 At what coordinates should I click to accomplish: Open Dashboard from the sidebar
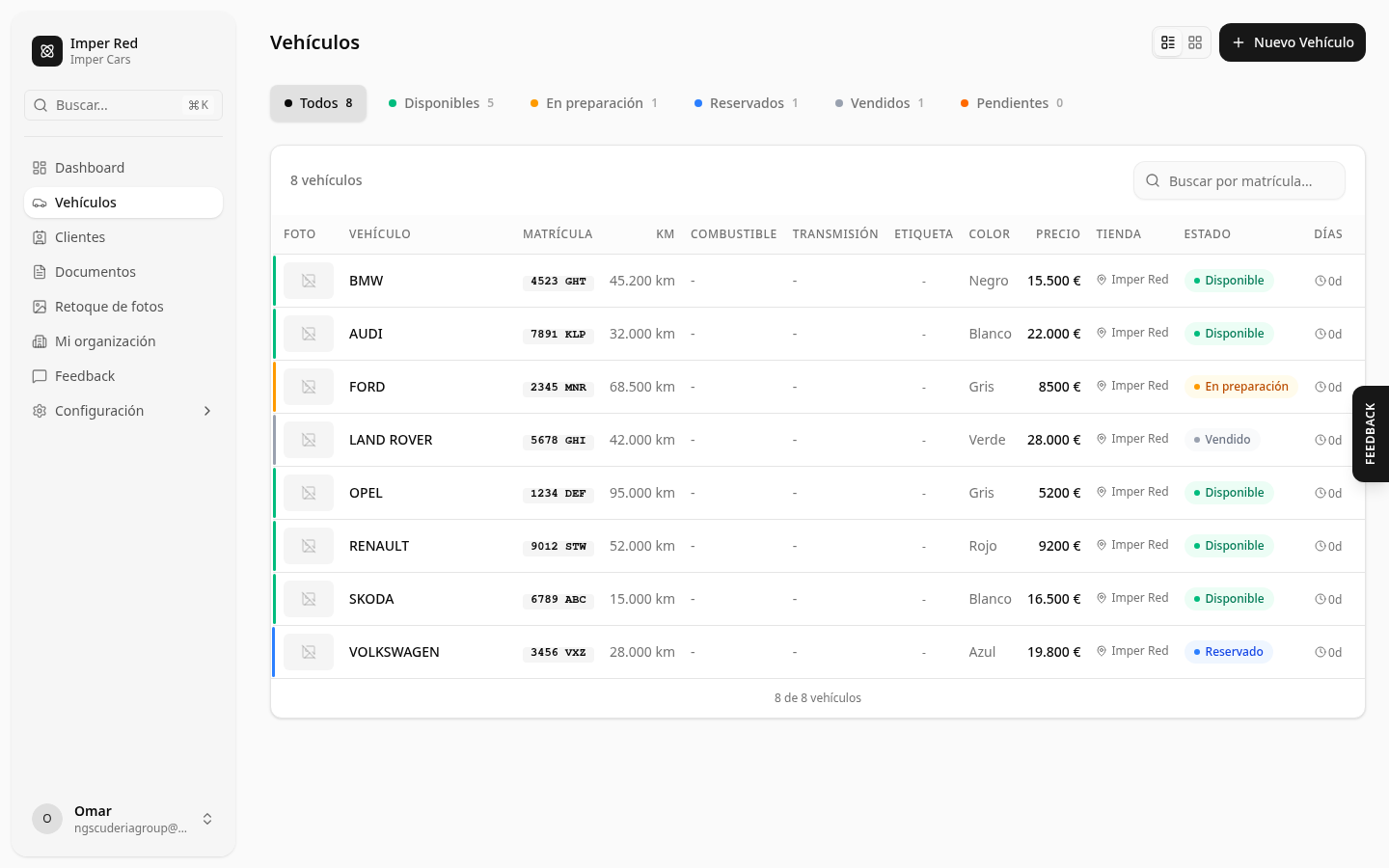(x=90, y=168)
